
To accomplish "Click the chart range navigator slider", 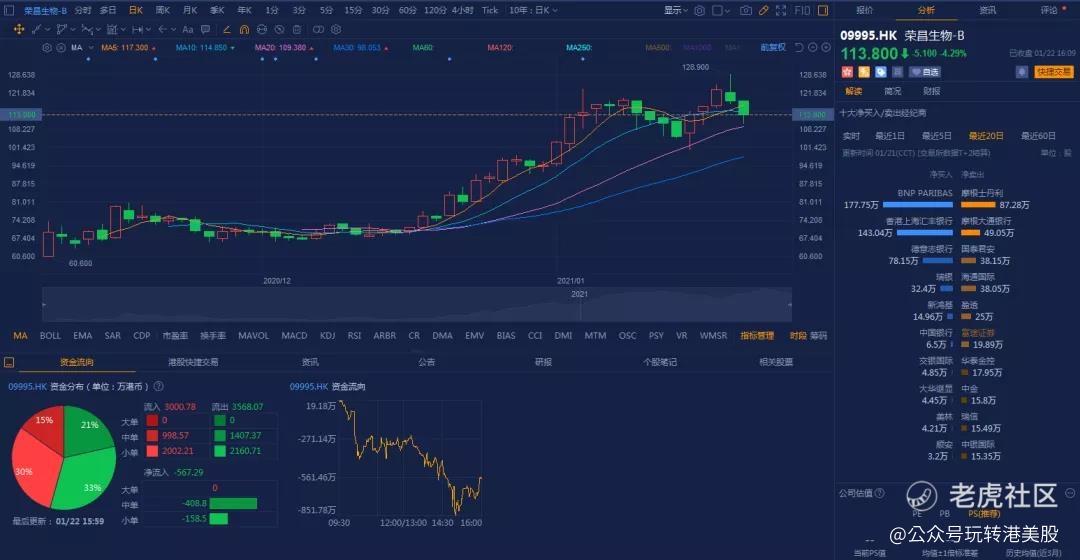I will coord(417,305).
